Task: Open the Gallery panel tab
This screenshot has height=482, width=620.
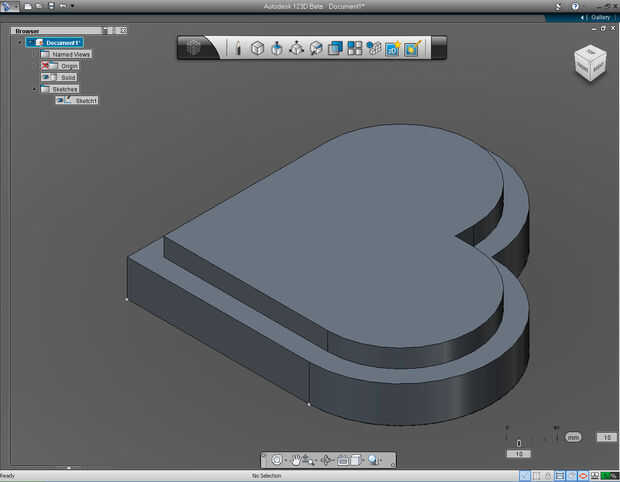Action: pos(600,17)
